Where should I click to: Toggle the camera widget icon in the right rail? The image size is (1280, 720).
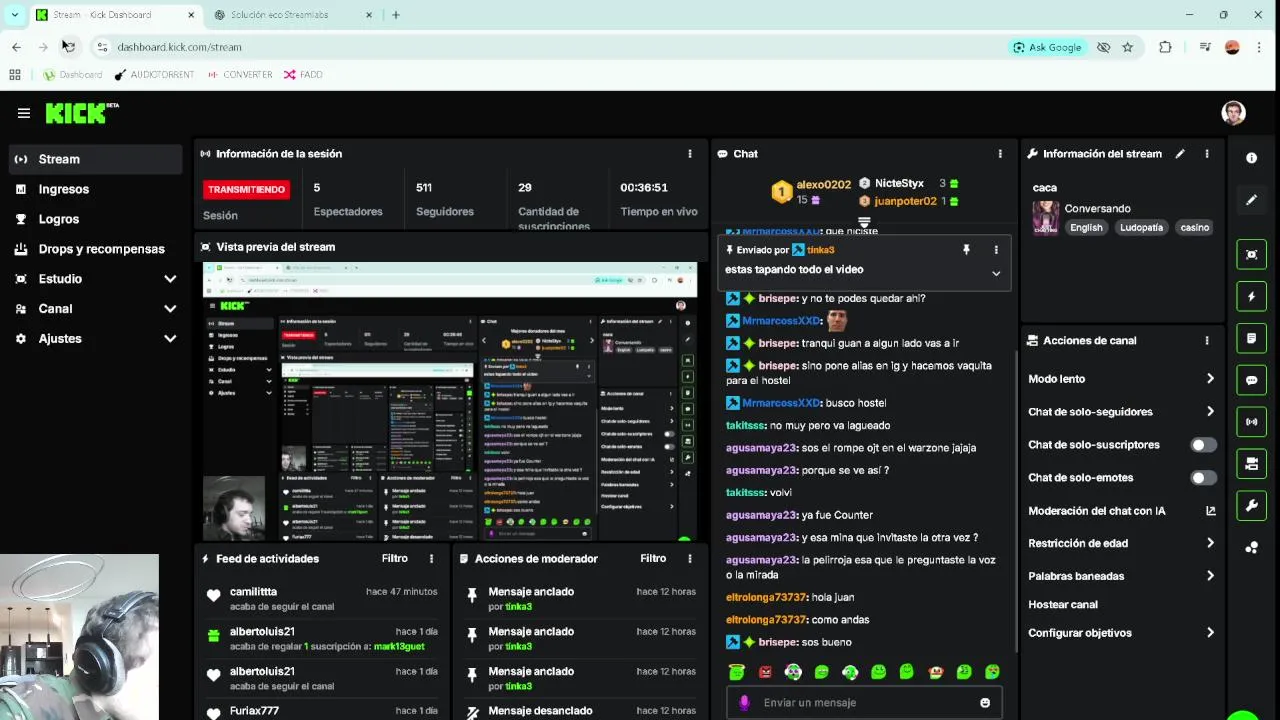click(1251, 464)
